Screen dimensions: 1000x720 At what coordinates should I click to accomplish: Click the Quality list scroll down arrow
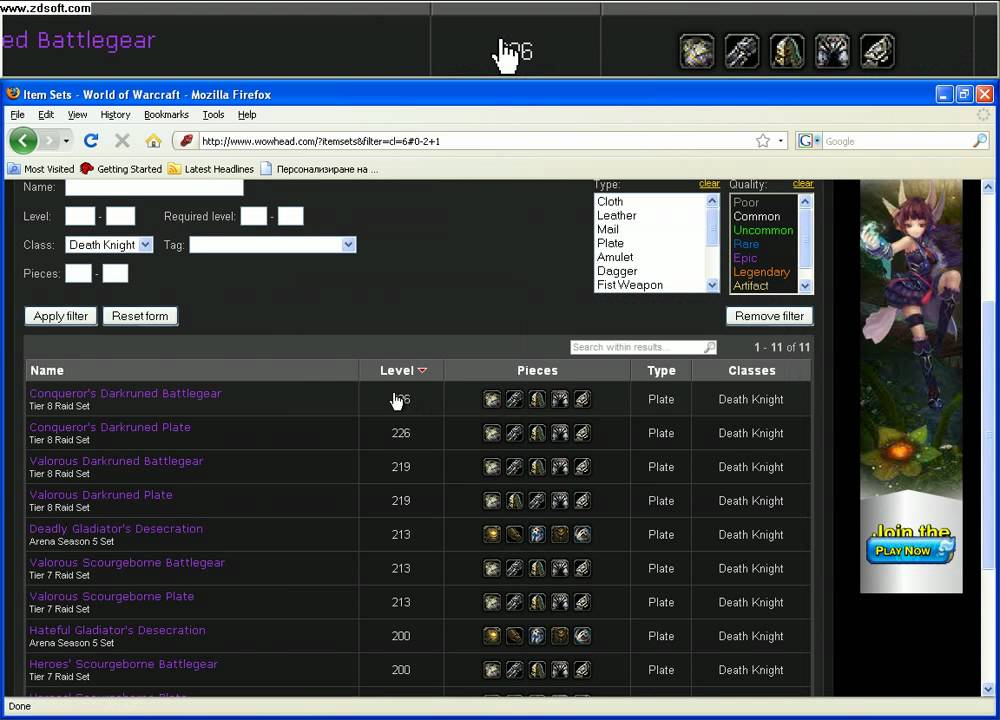click(805, 286)
